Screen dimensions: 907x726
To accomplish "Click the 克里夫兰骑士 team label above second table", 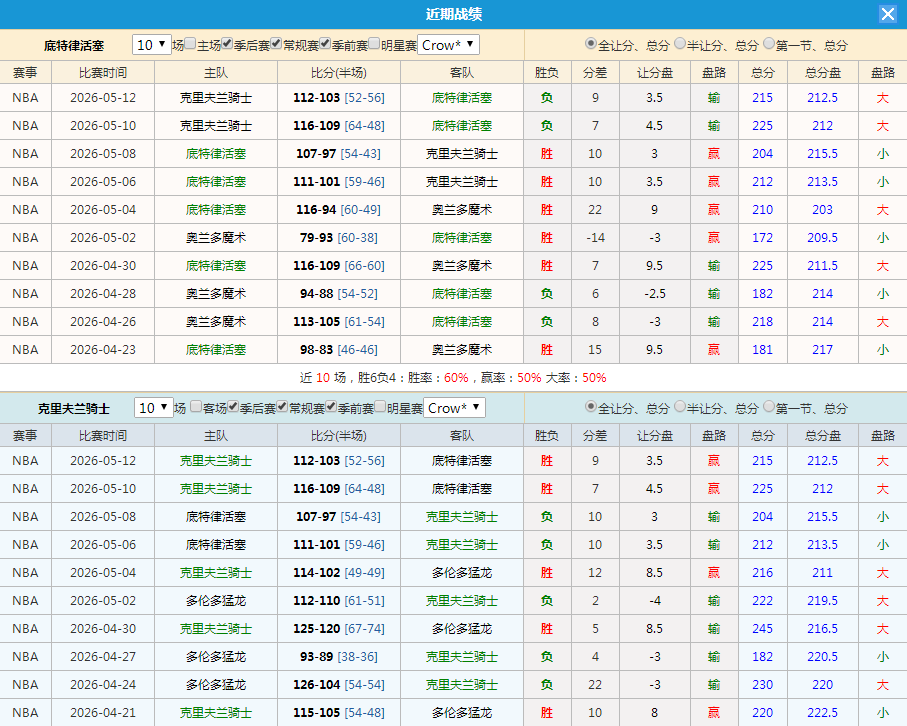I will point(74,409).
